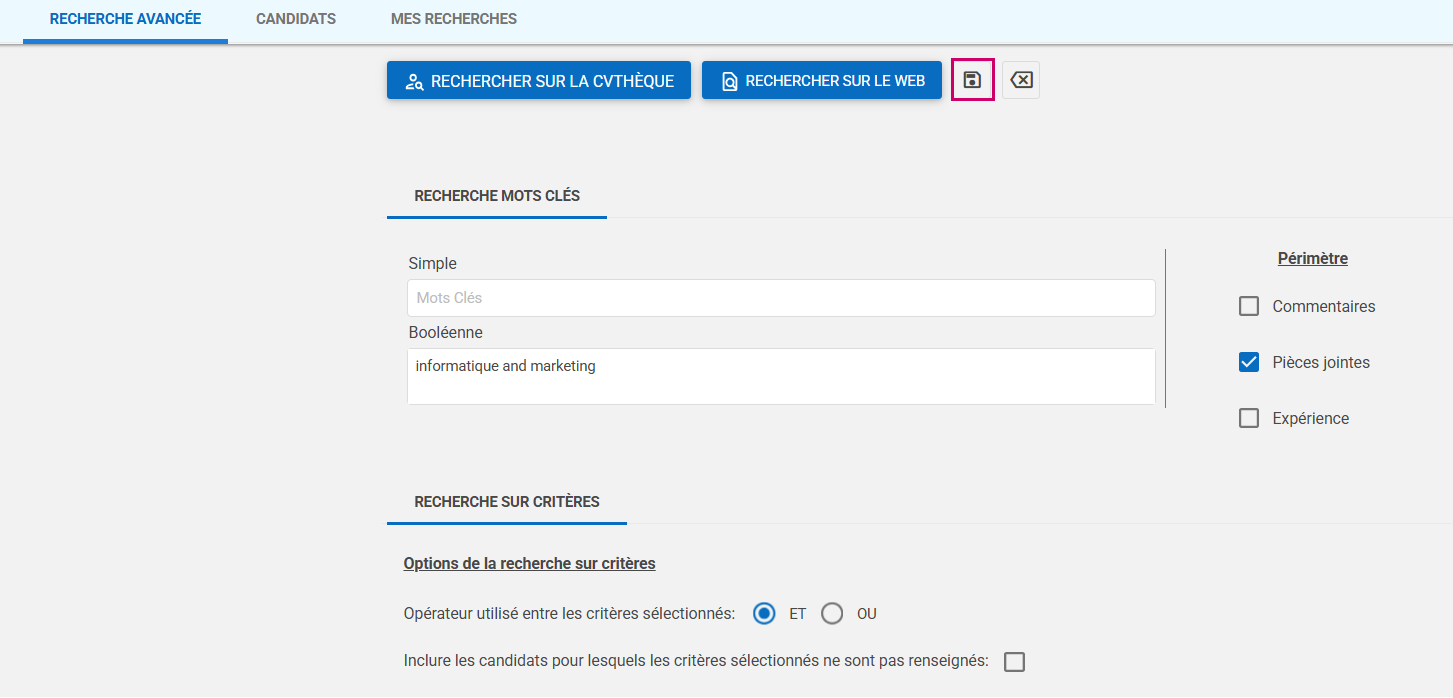The image size is (1453, 698).
Task: Choose the OU operator radio button
Action: tap(832, 614)
